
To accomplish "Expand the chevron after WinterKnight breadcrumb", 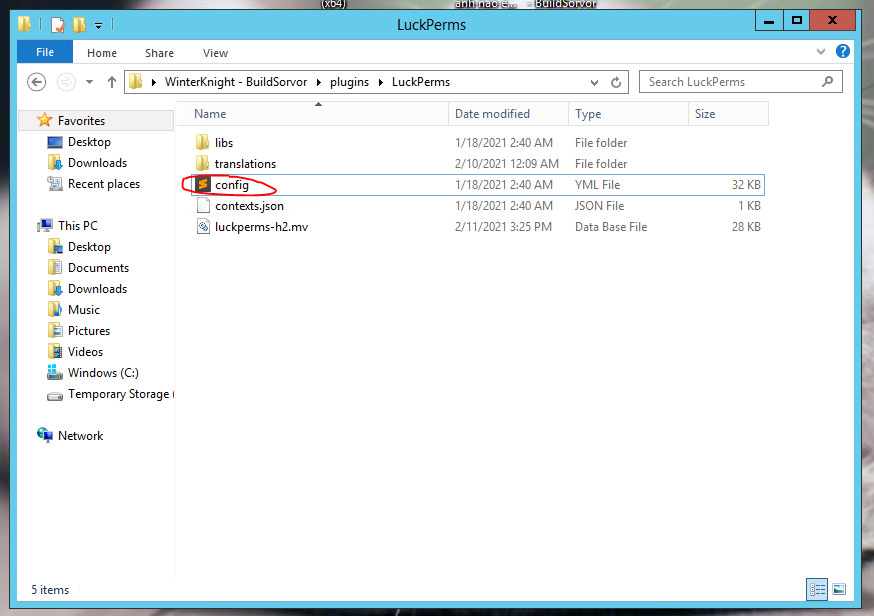I will tap(319, 83).
